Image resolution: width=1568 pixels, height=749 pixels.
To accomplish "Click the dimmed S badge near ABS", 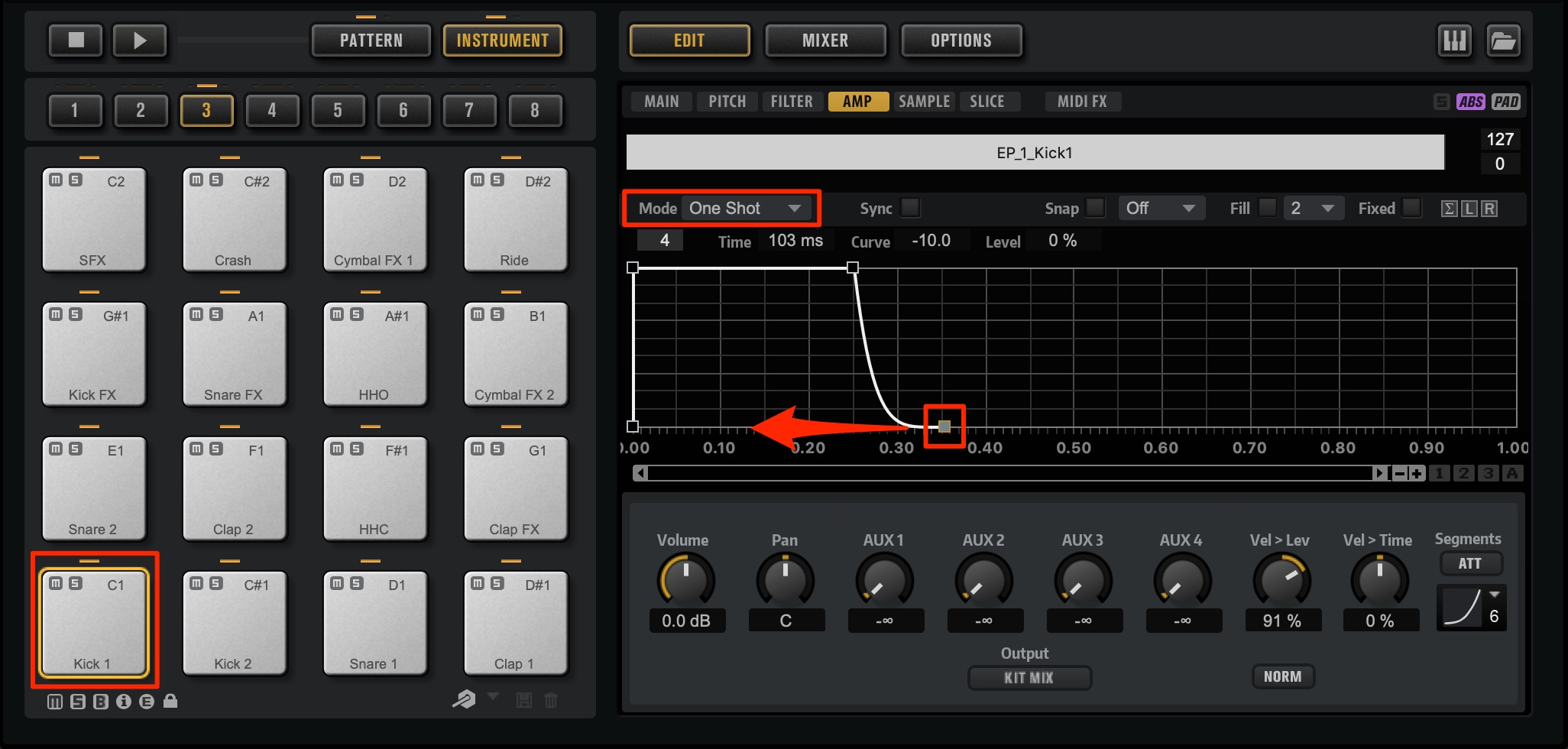I will click(x=1442, y=102).
